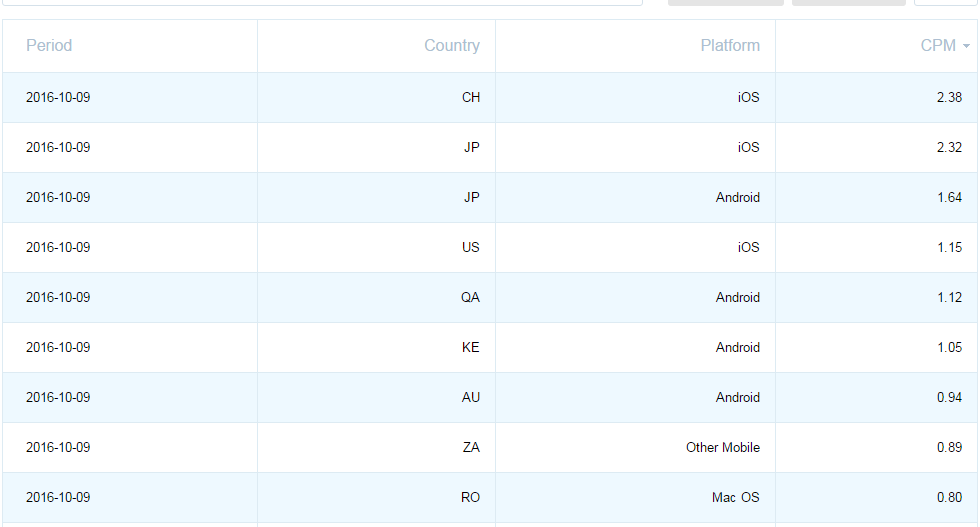
Task: Click country code QA
Action: coord(471,298)
